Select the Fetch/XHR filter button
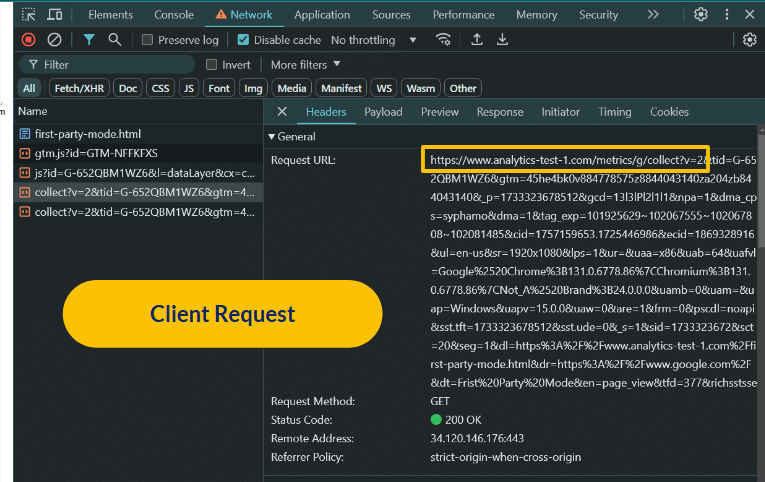765x482 pixels. click(80, 88)
